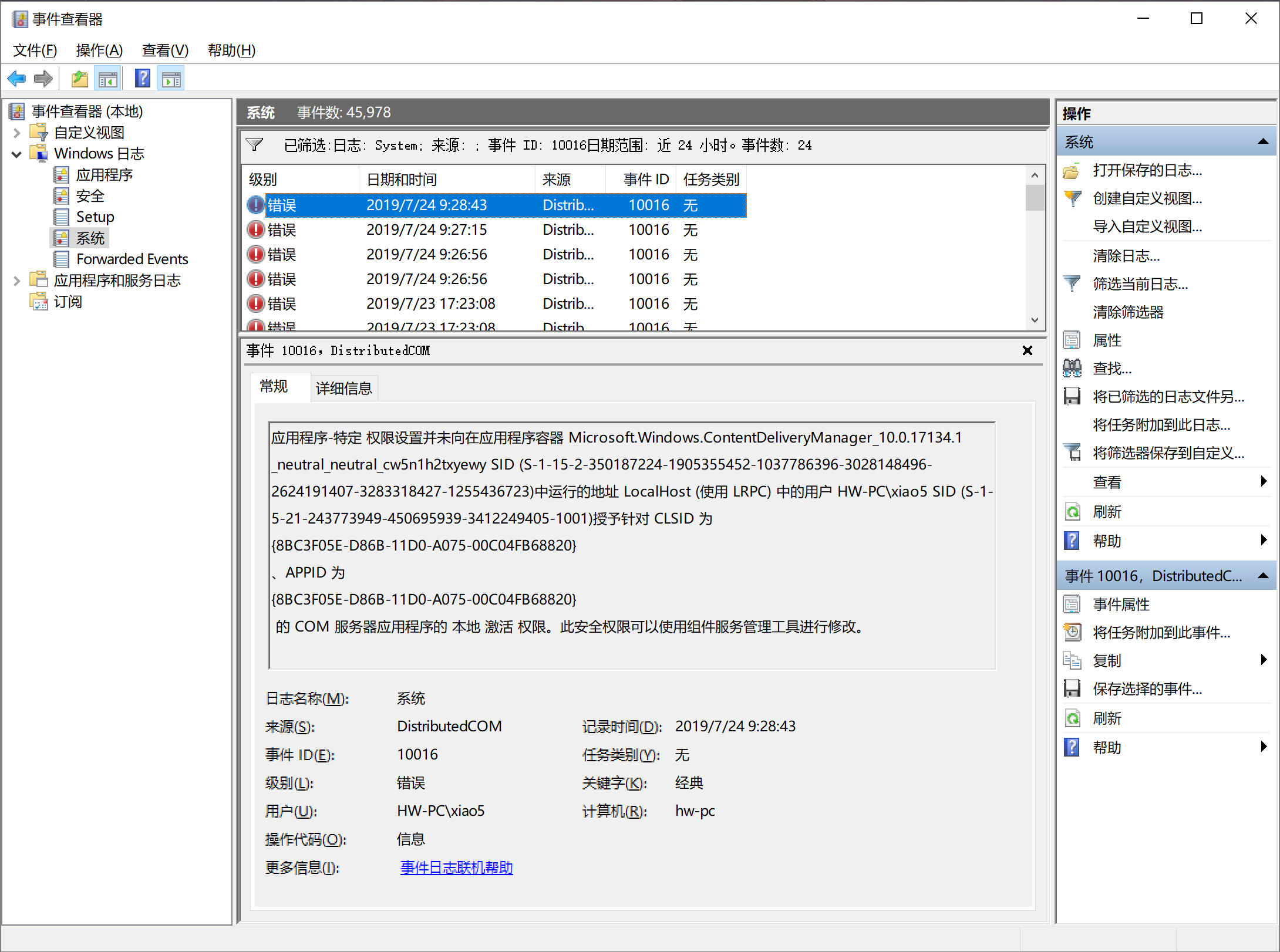Click the binoculars 查找 icon
The width and height of the screenshot is (1280, 952).
click(x=1072, y=369)
